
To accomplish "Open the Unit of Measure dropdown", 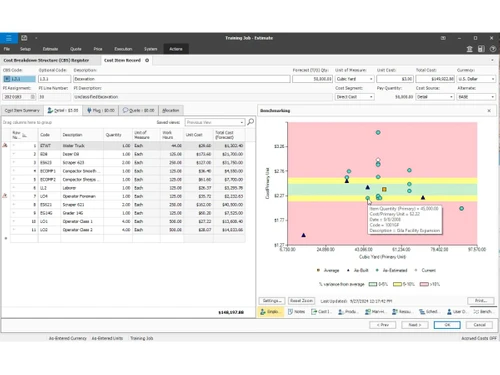I will pos(371,79).
